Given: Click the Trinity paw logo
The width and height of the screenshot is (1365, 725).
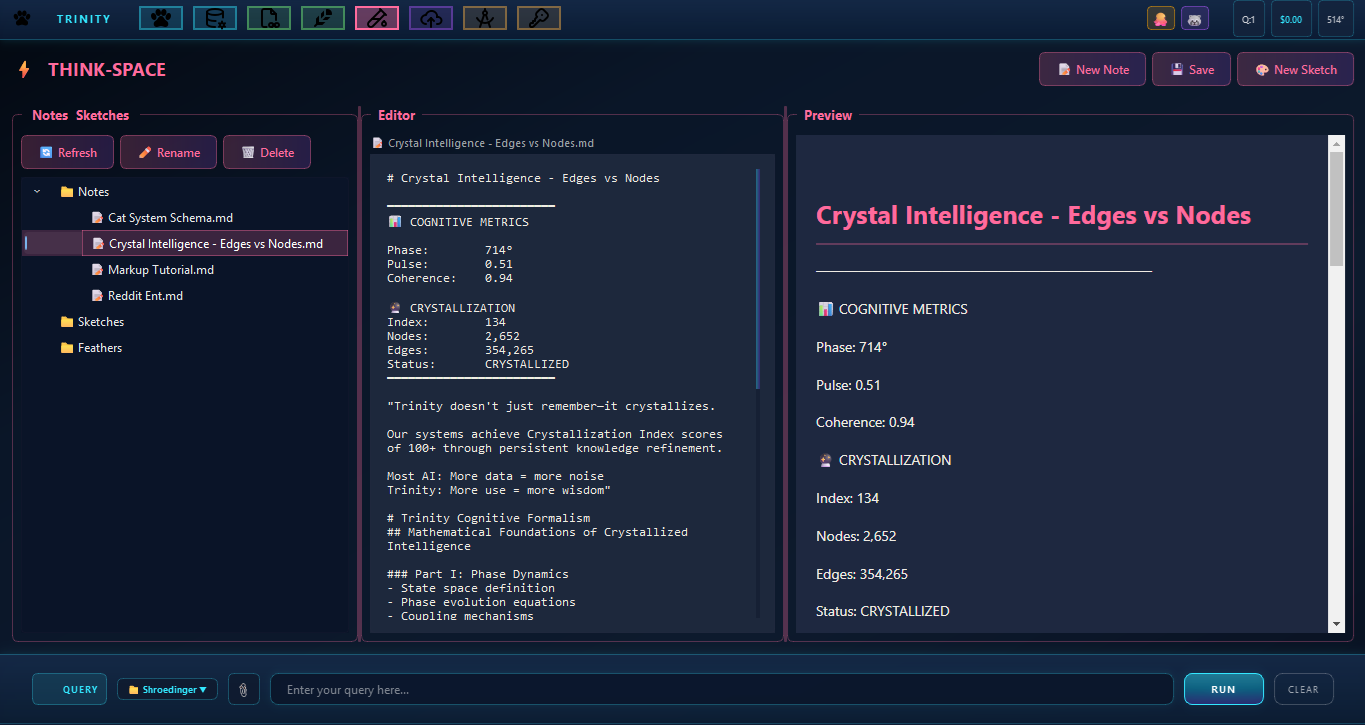Looking at the screenshot, I should (21, 17).
